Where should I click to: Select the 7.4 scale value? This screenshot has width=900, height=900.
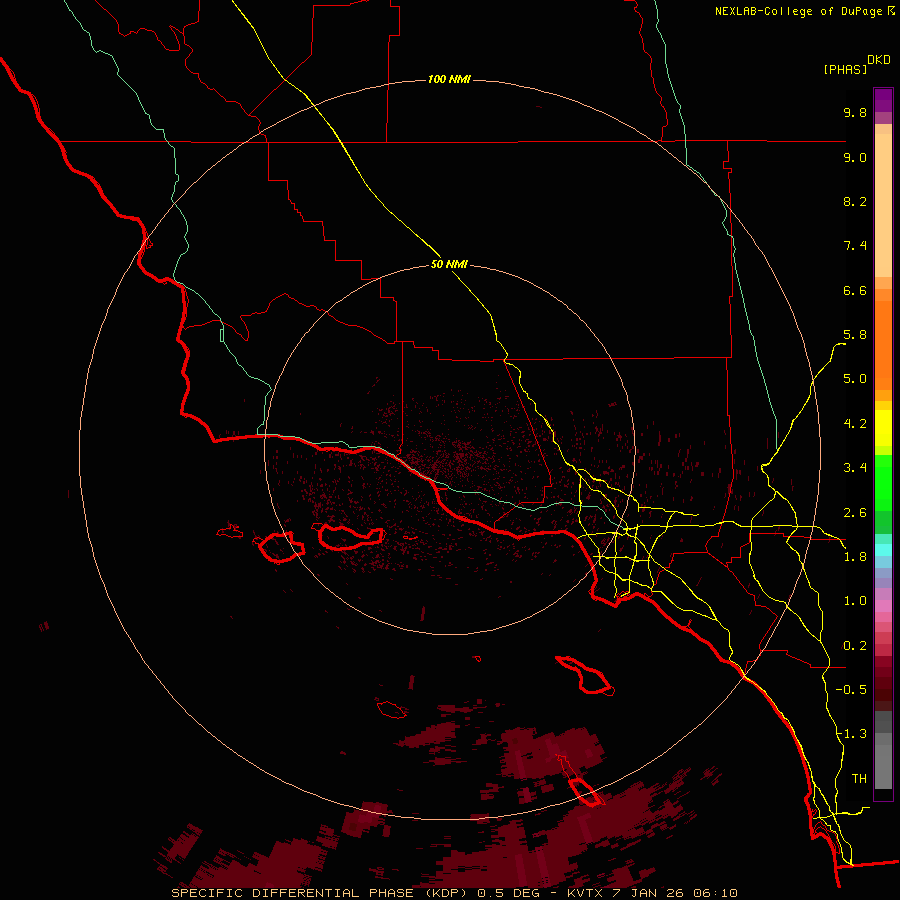tap(855, 246)
